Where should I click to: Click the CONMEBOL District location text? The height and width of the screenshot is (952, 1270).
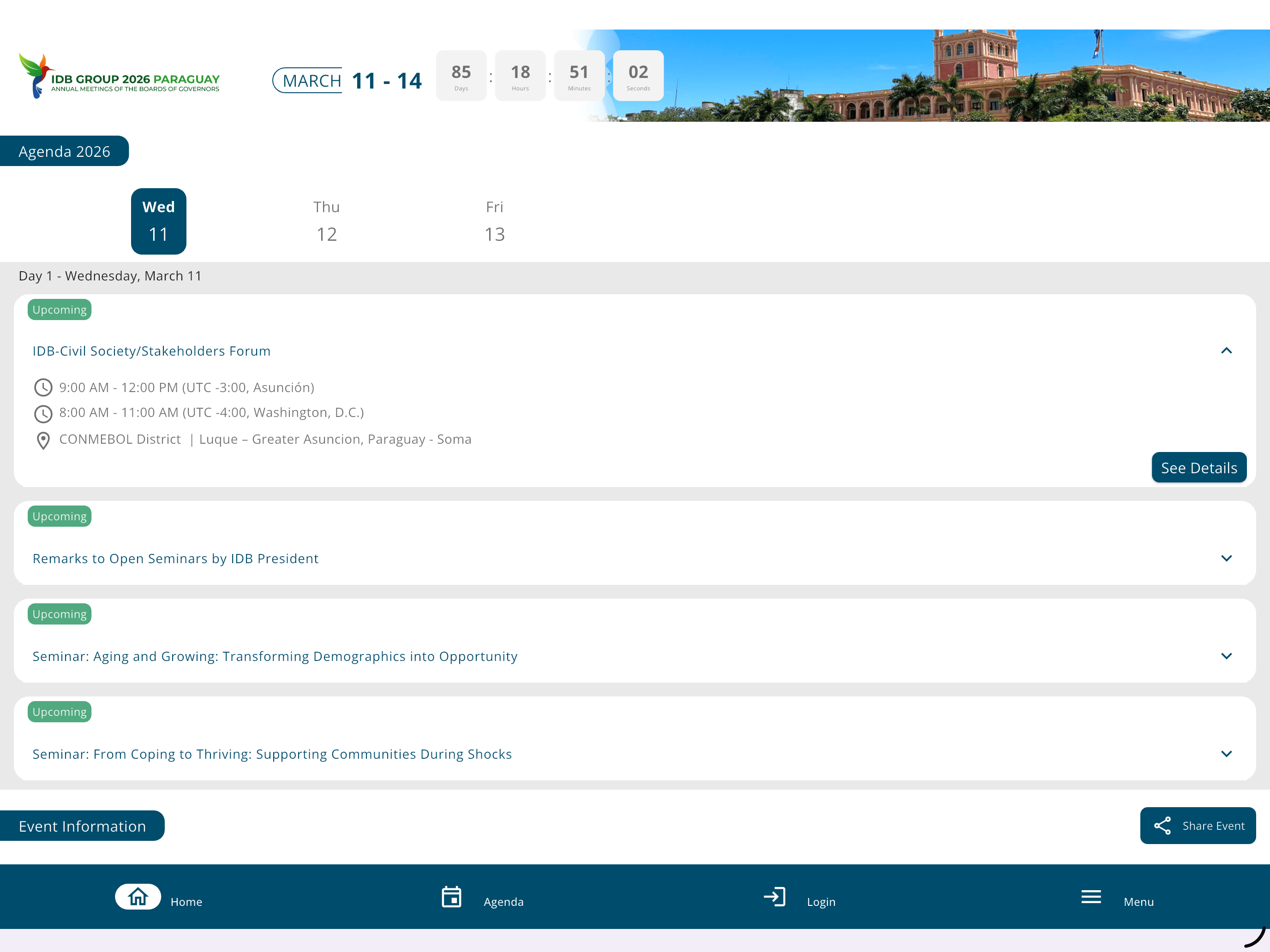265,439
